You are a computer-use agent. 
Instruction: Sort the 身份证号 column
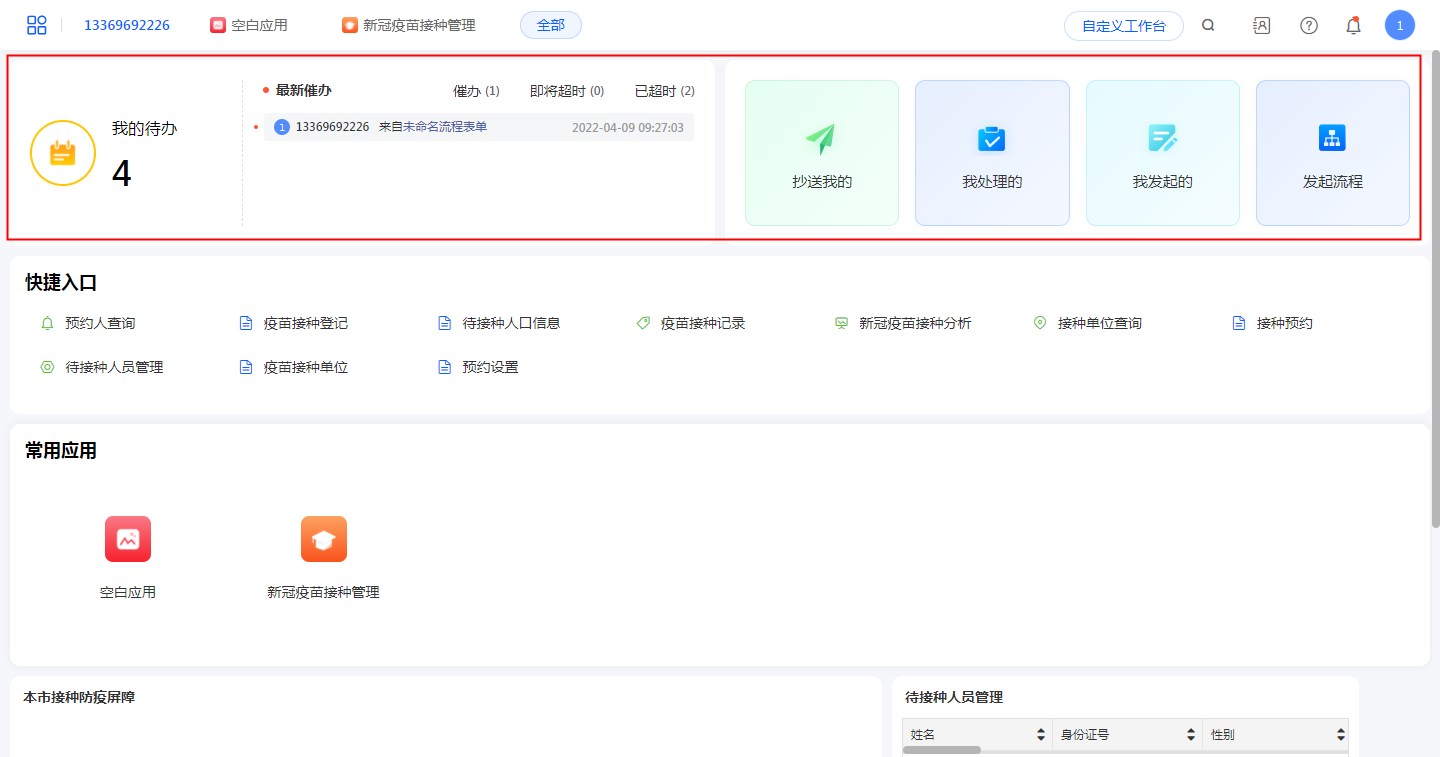click(1190, 735)
